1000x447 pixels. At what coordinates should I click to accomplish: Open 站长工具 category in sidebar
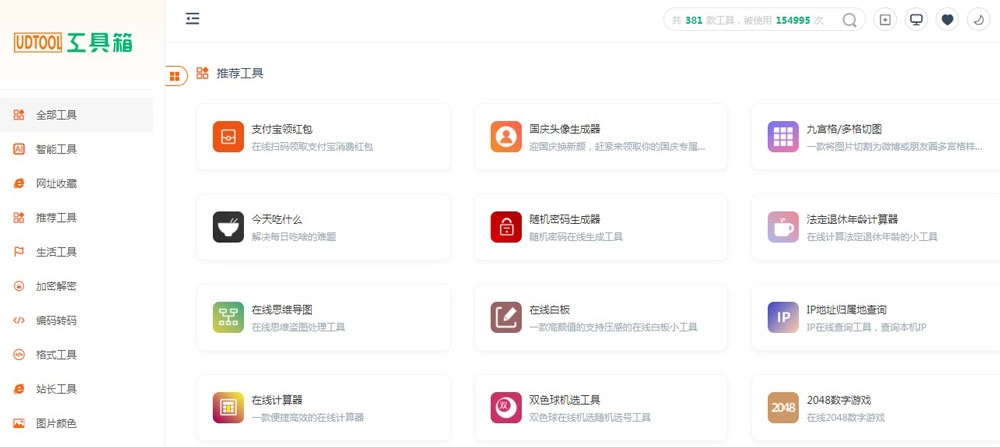[77, 389]
